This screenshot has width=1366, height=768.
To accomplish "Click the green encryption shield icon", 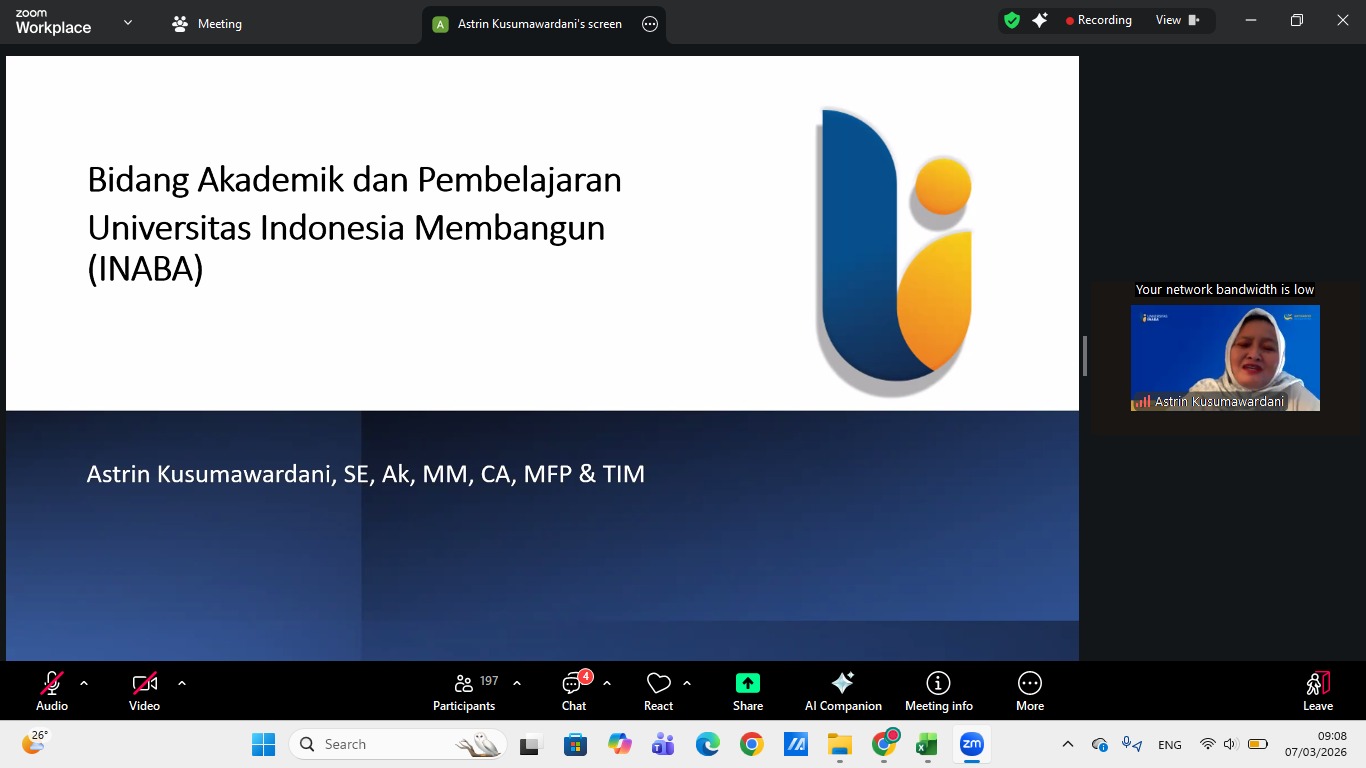I will 1012,20.
